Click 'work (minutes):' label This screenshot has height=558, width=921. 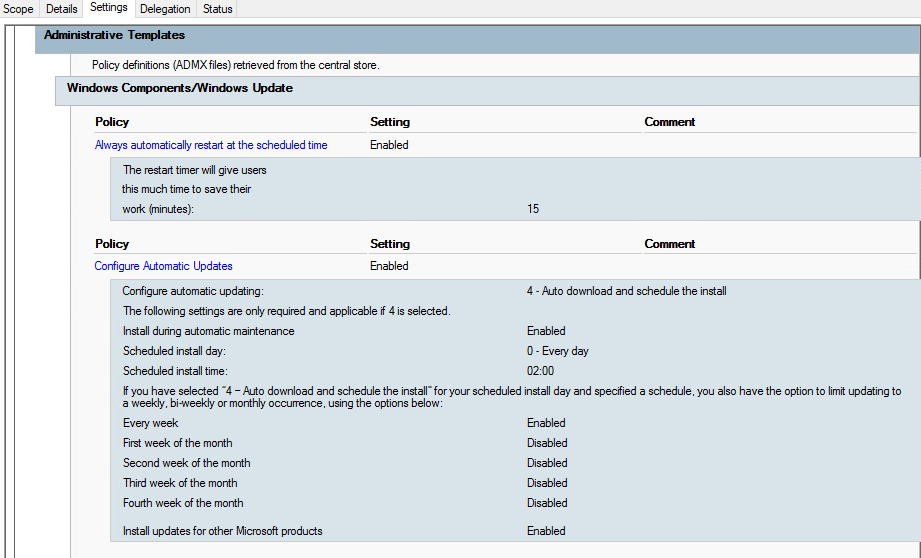click(x=158, y=209)
